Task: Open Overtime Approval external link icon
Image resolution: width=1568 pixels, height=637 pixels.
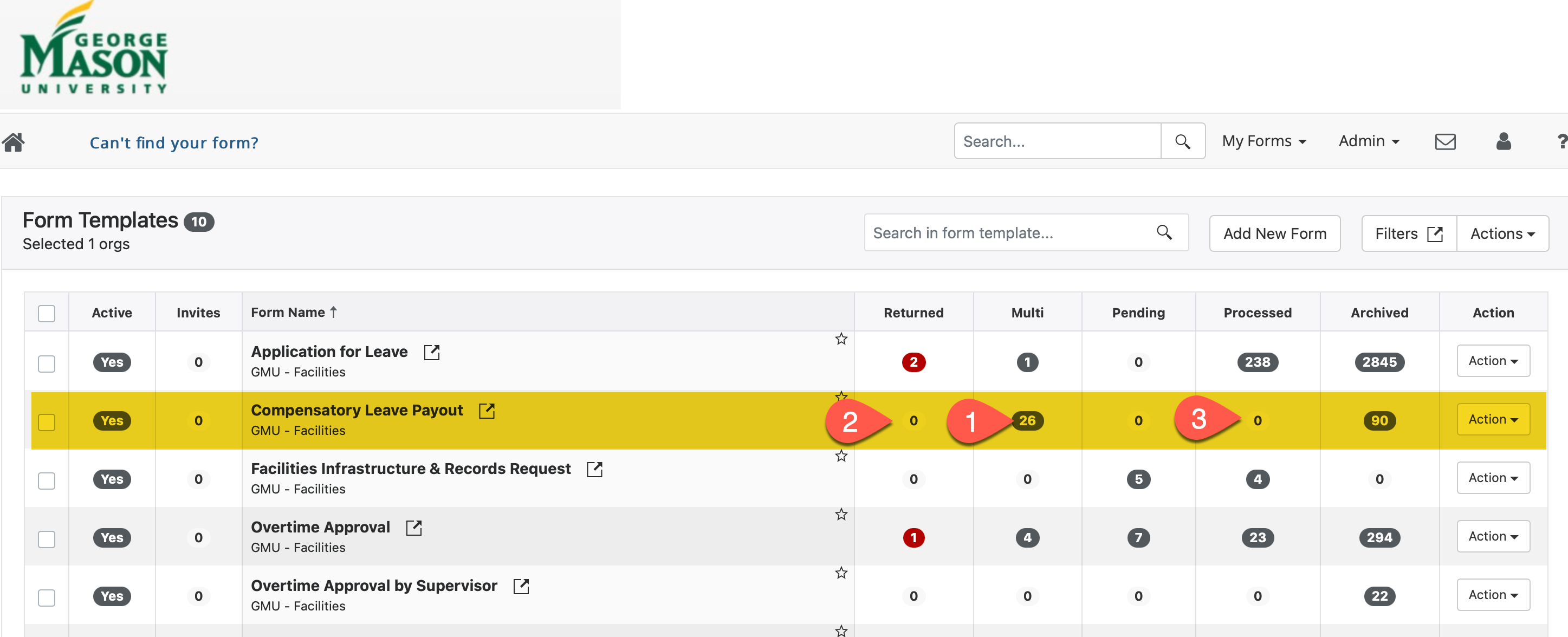Action: click(413, 528)
